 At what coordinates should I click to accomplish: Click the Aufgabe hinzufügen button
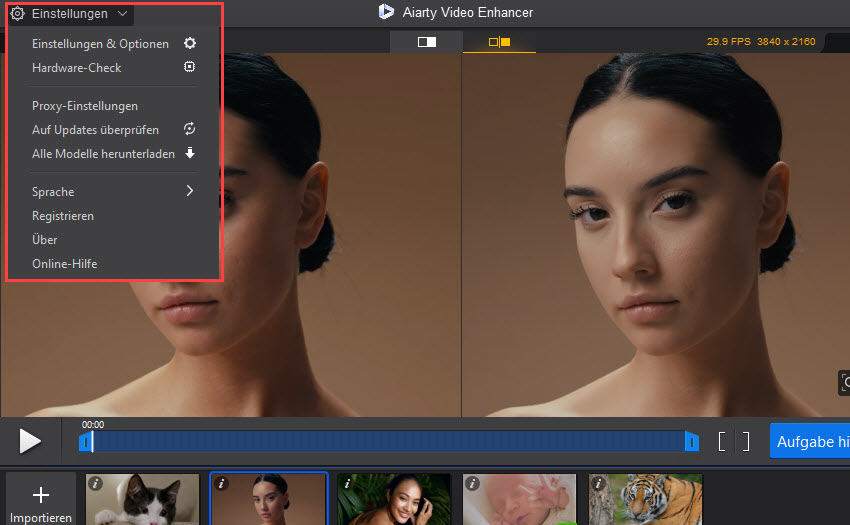click(810, 441)
